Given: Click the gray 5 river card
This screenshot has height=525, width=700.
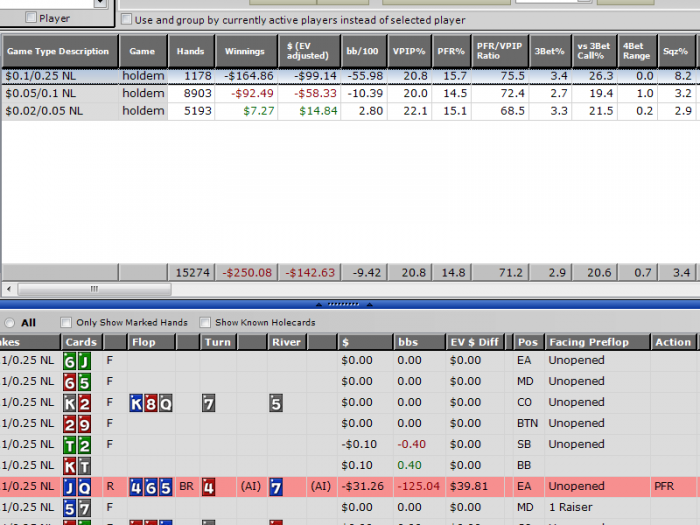Looking at the screenshot, I should [276, 404].
